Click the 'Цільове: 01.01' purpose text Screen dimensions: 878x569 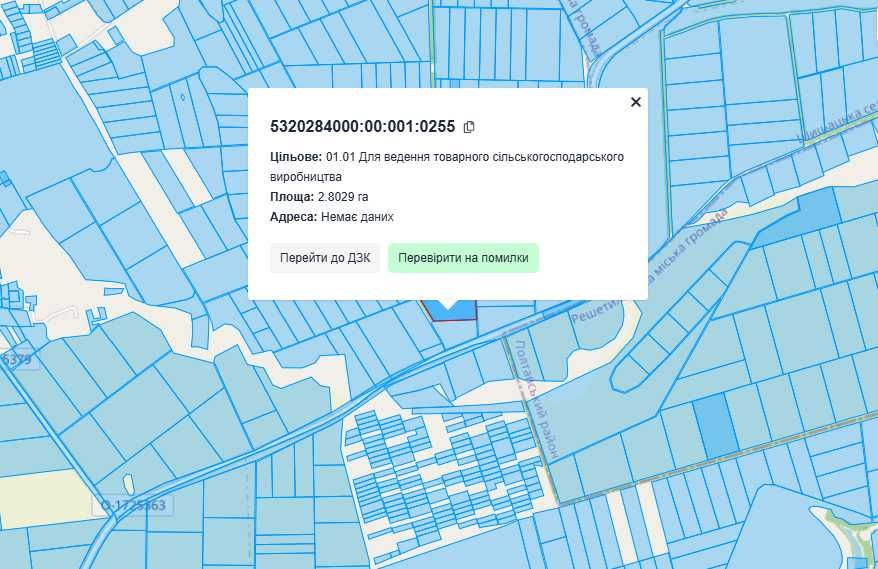447,166
